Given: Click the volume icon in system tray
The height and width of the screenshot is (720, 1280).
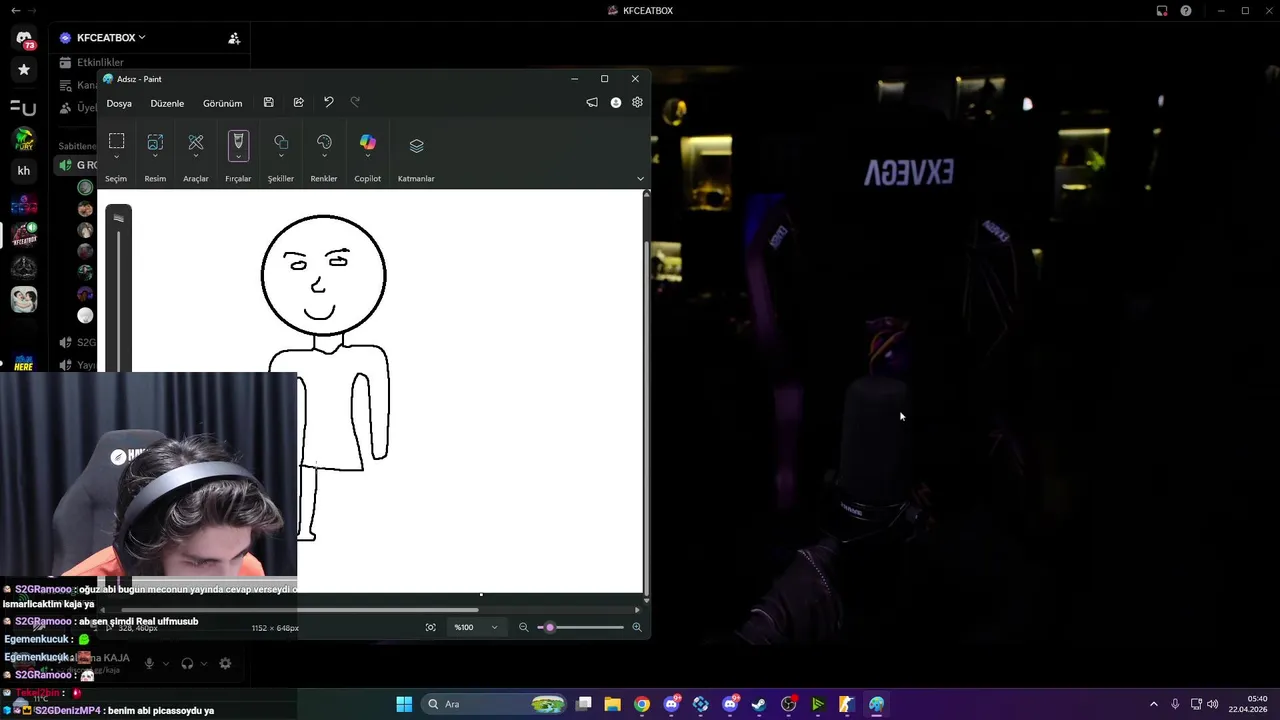Looking at the screenshot, I should [x=1213, y=704].
